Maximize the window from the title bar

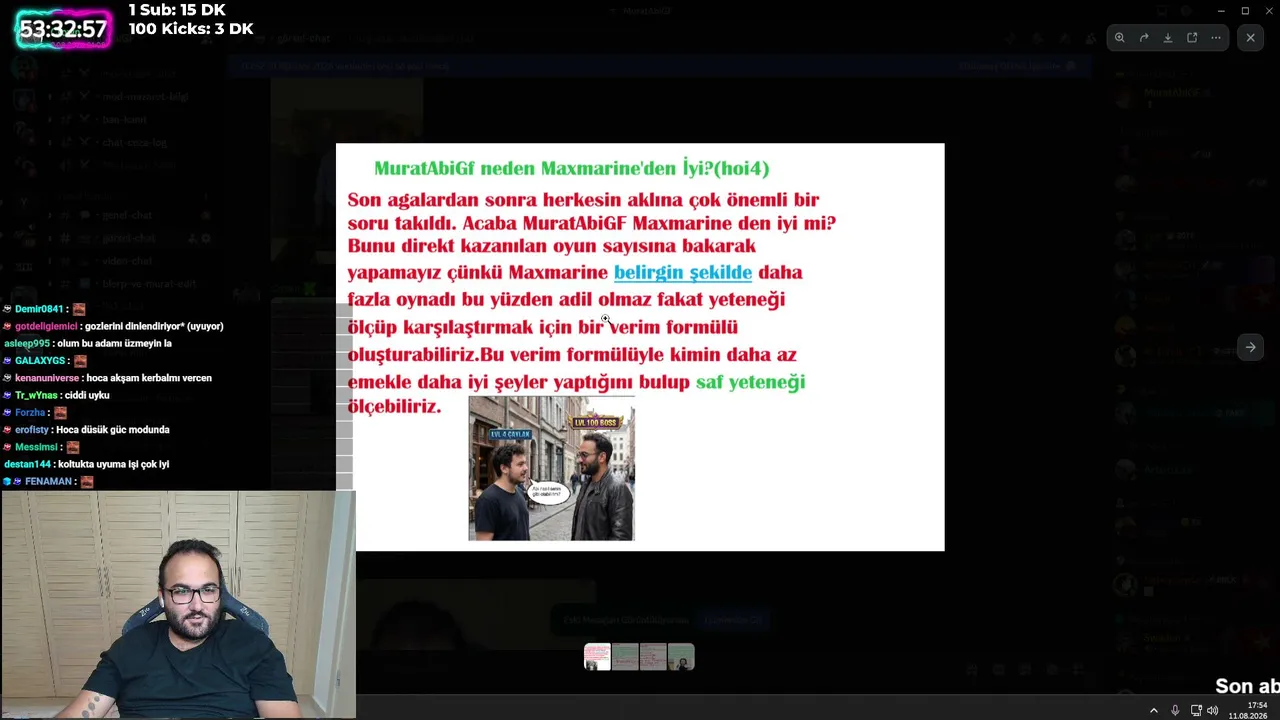tap(1245, 11)
